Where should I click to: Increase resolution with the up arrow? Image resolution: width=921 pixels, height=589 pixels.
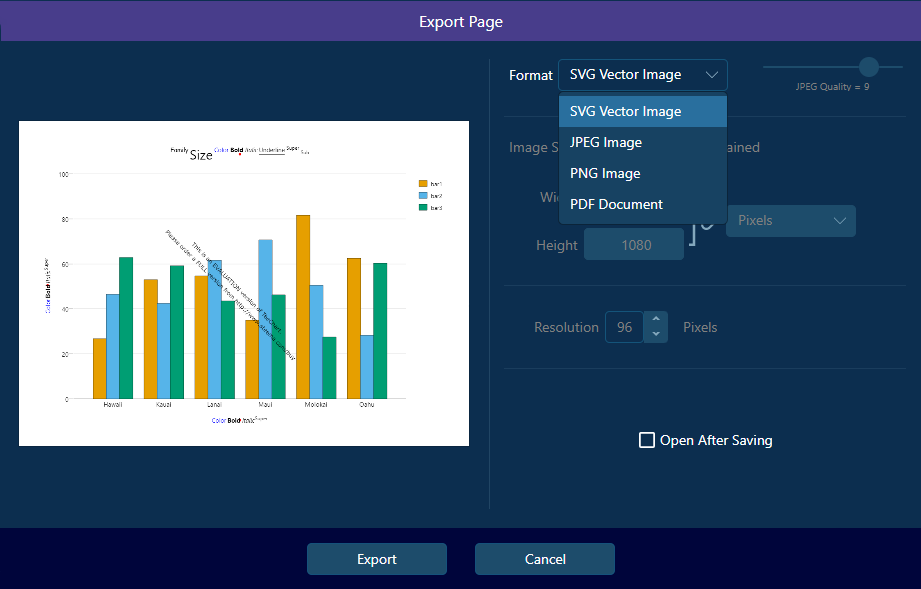(656, 319)
